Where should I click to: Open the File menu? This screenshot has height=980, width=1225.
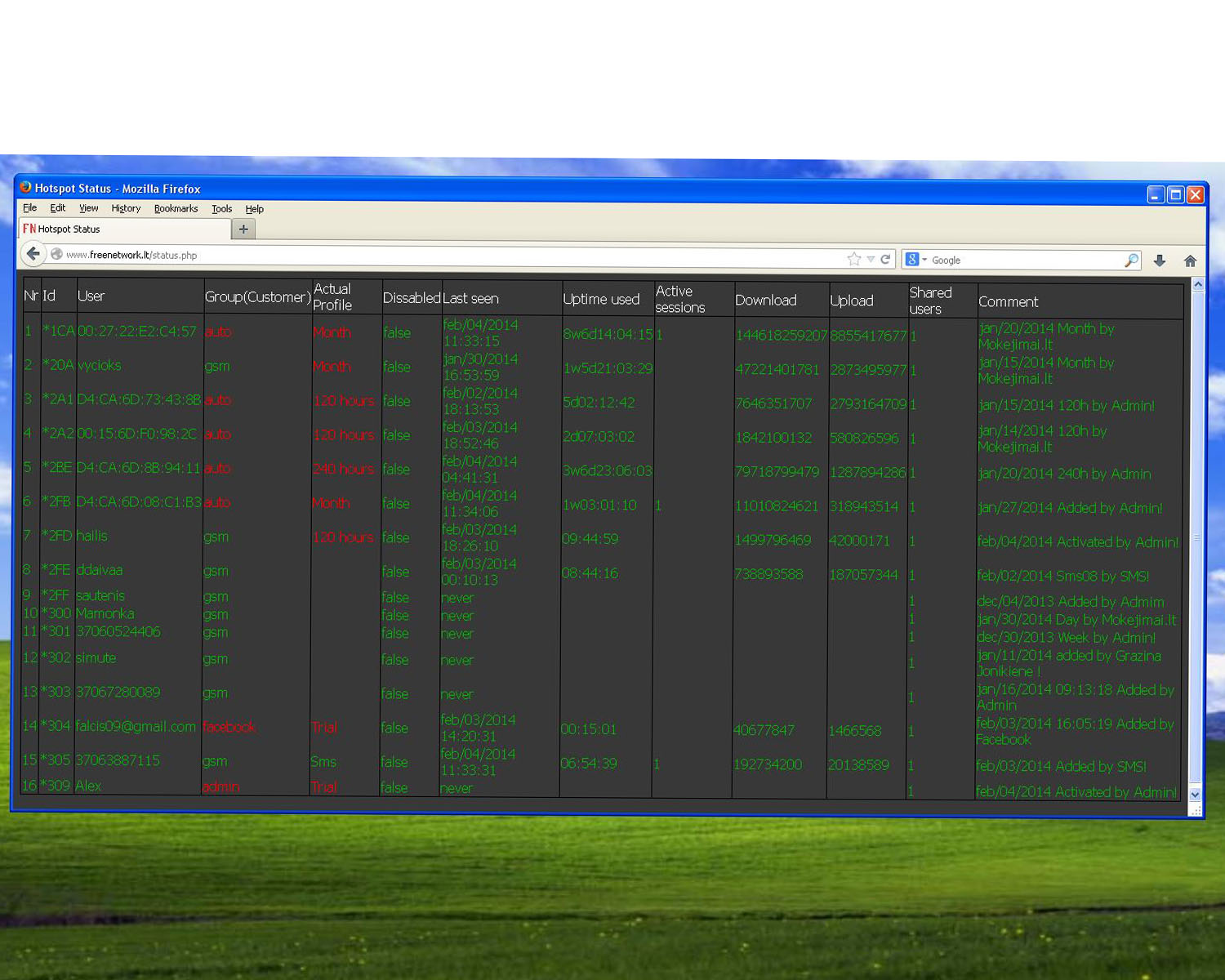(30, 208)
